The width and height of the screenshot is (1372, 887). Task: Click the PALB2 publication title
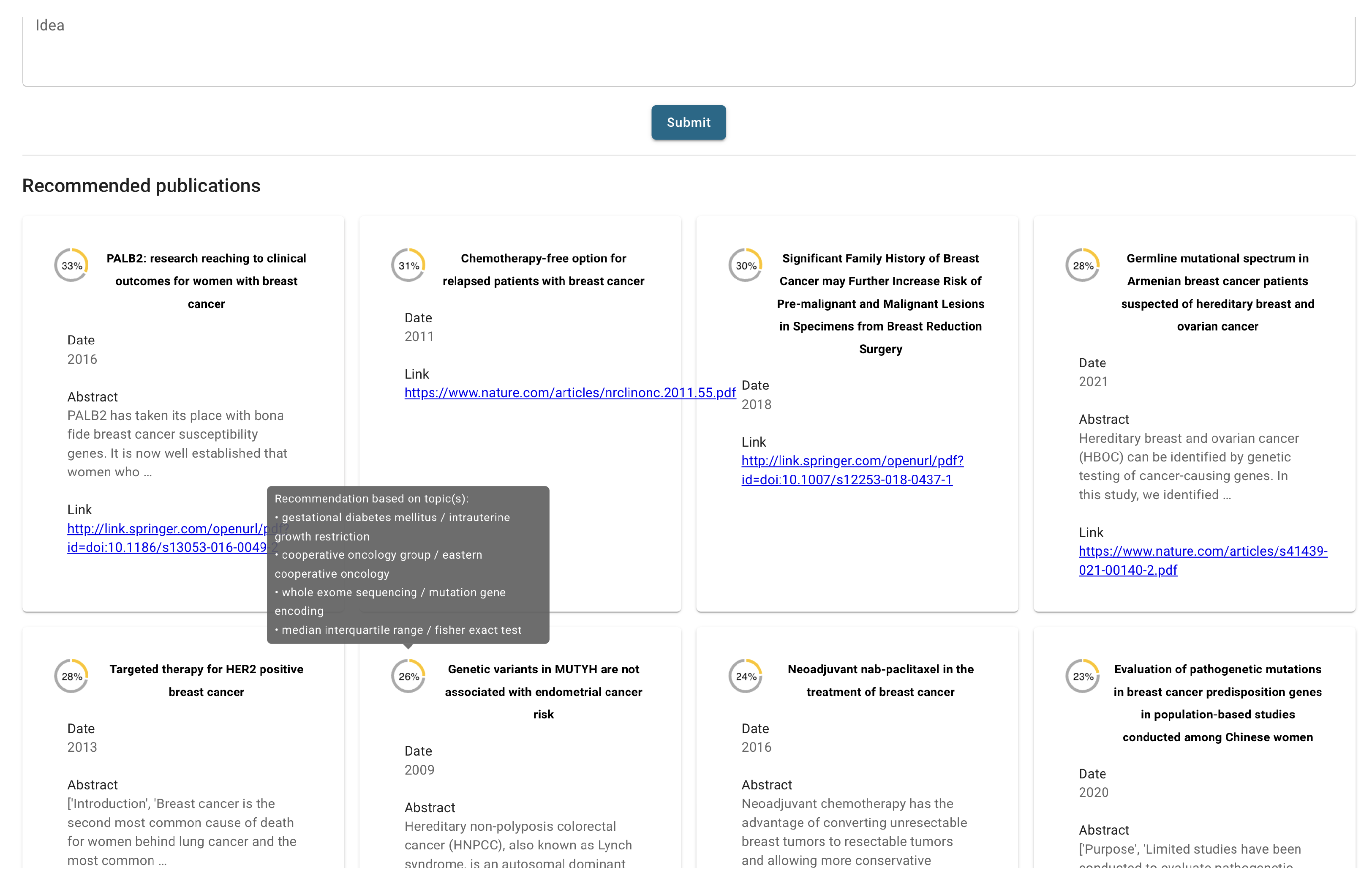tap(206, 281)
